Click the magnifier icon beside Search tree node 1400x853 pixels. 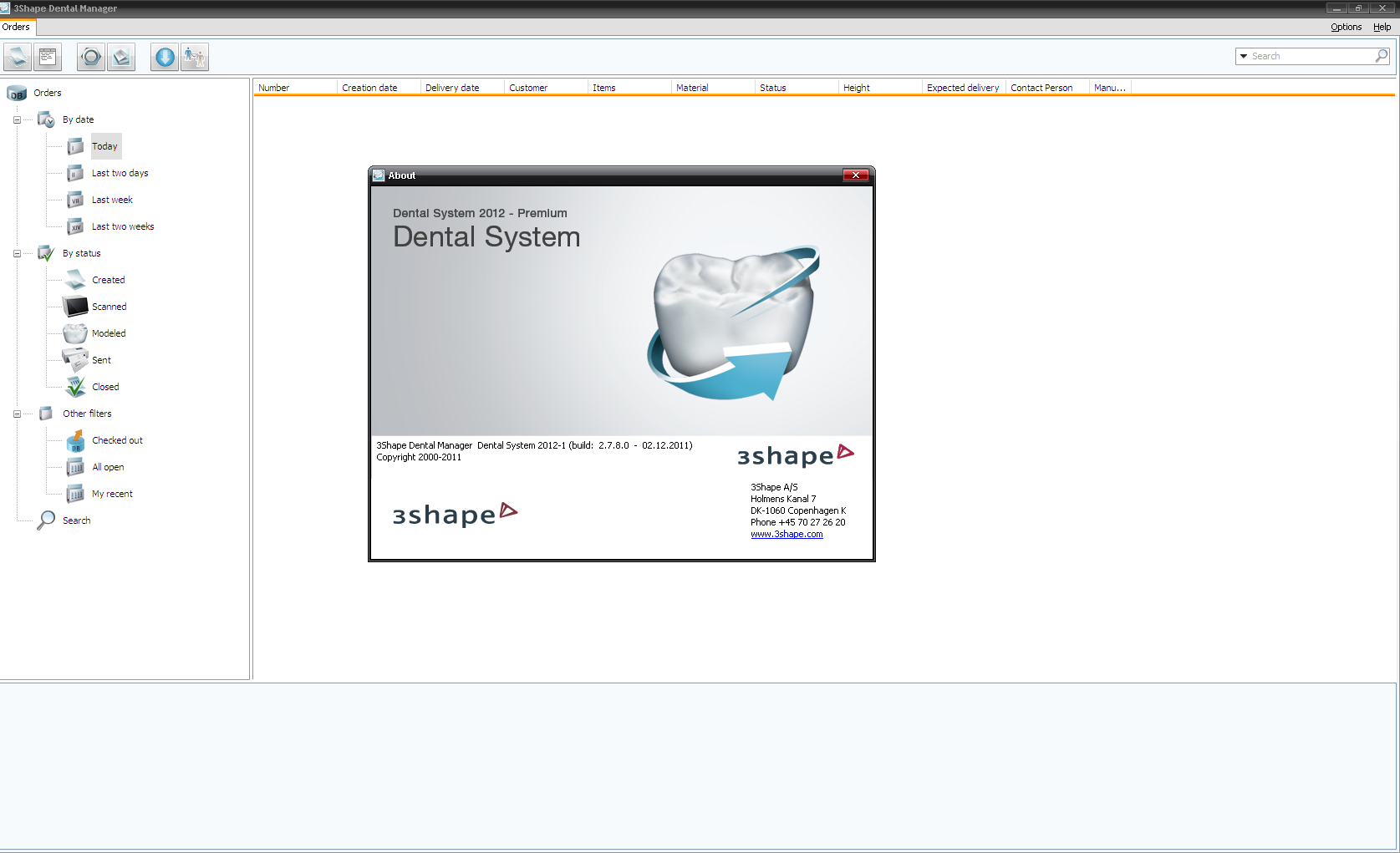46,520
